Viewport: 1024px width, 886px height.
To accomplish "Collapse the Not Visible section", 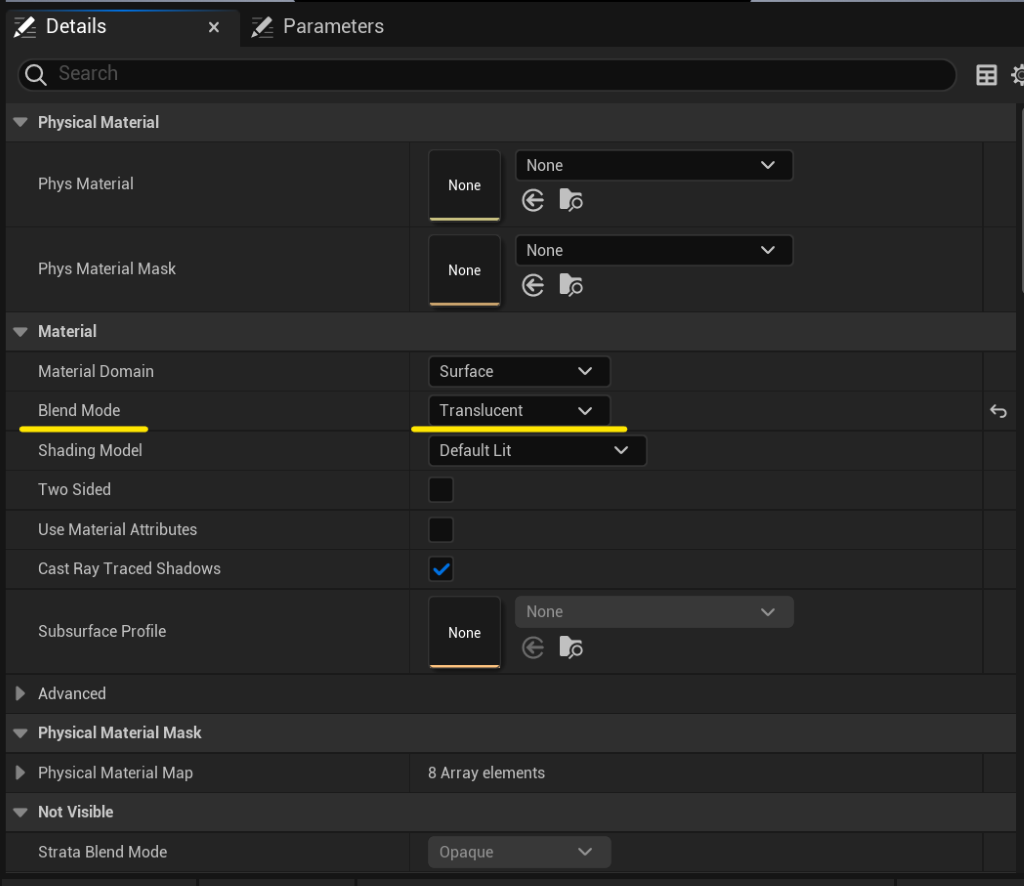I will [x=20, y=812].
